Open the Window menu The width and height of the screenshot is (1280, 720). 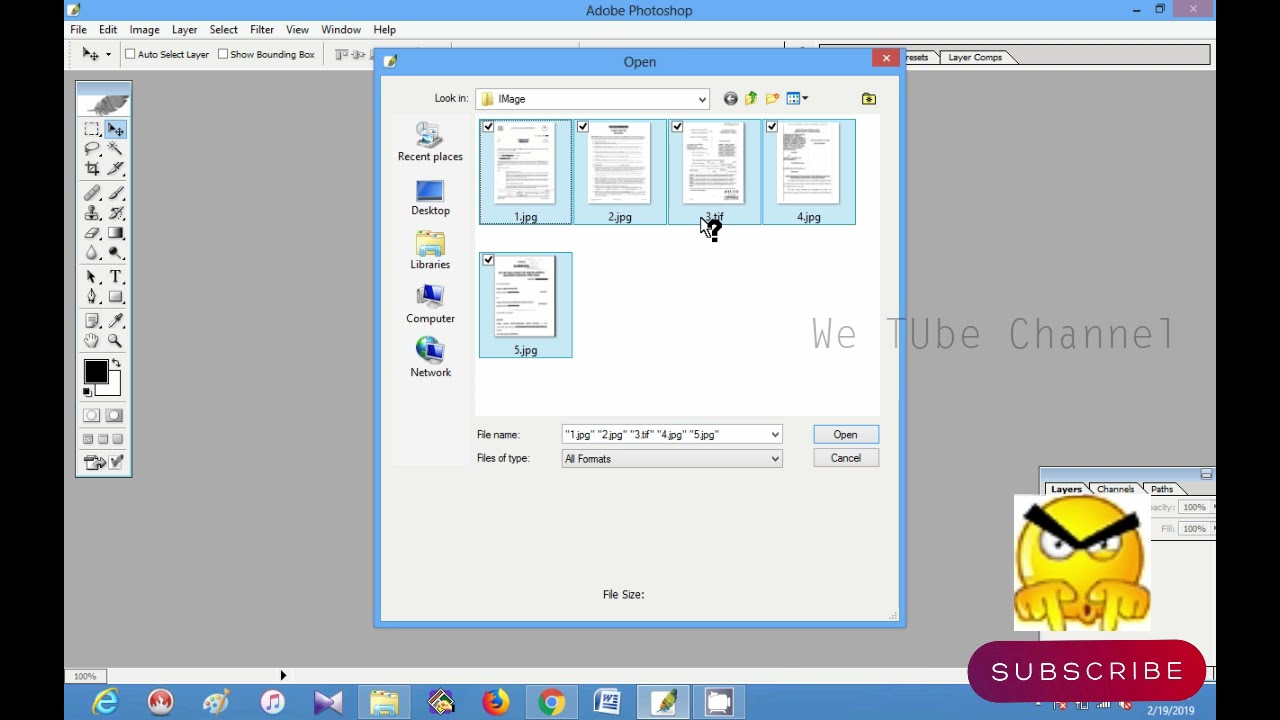point(341,30)
